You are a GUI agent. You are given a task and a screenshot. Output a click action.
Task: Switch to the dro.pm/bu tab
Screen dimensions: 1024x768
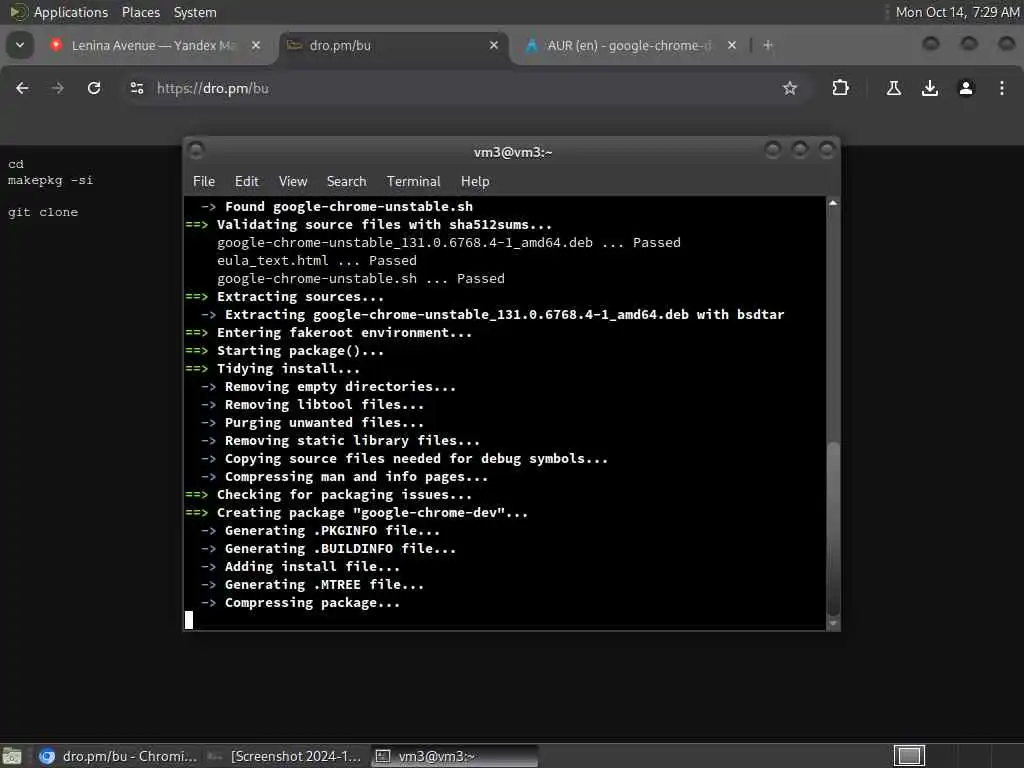[394, 46]
